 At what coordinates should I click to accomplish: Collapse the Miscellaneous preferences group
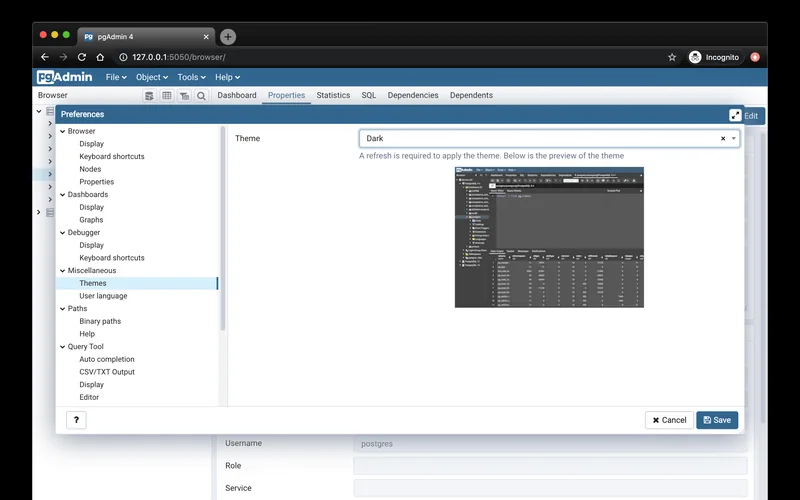(x=63, y=270)
